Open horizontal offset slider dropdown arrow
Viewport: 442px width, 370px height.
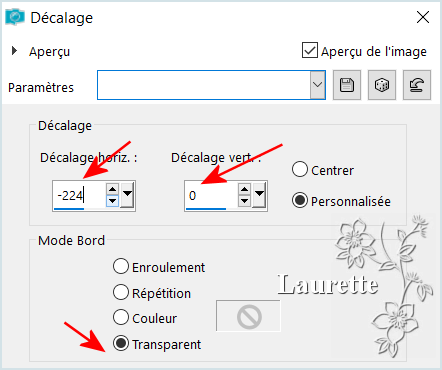point(127,195)
